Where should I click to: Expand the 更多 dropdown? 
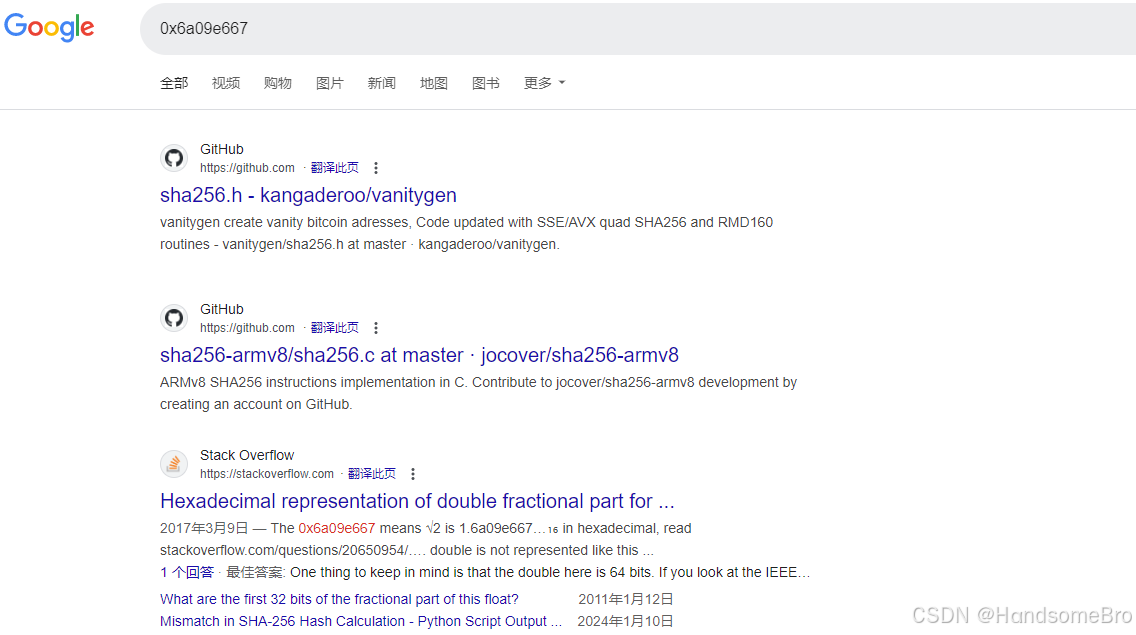[x=544, y=83]
